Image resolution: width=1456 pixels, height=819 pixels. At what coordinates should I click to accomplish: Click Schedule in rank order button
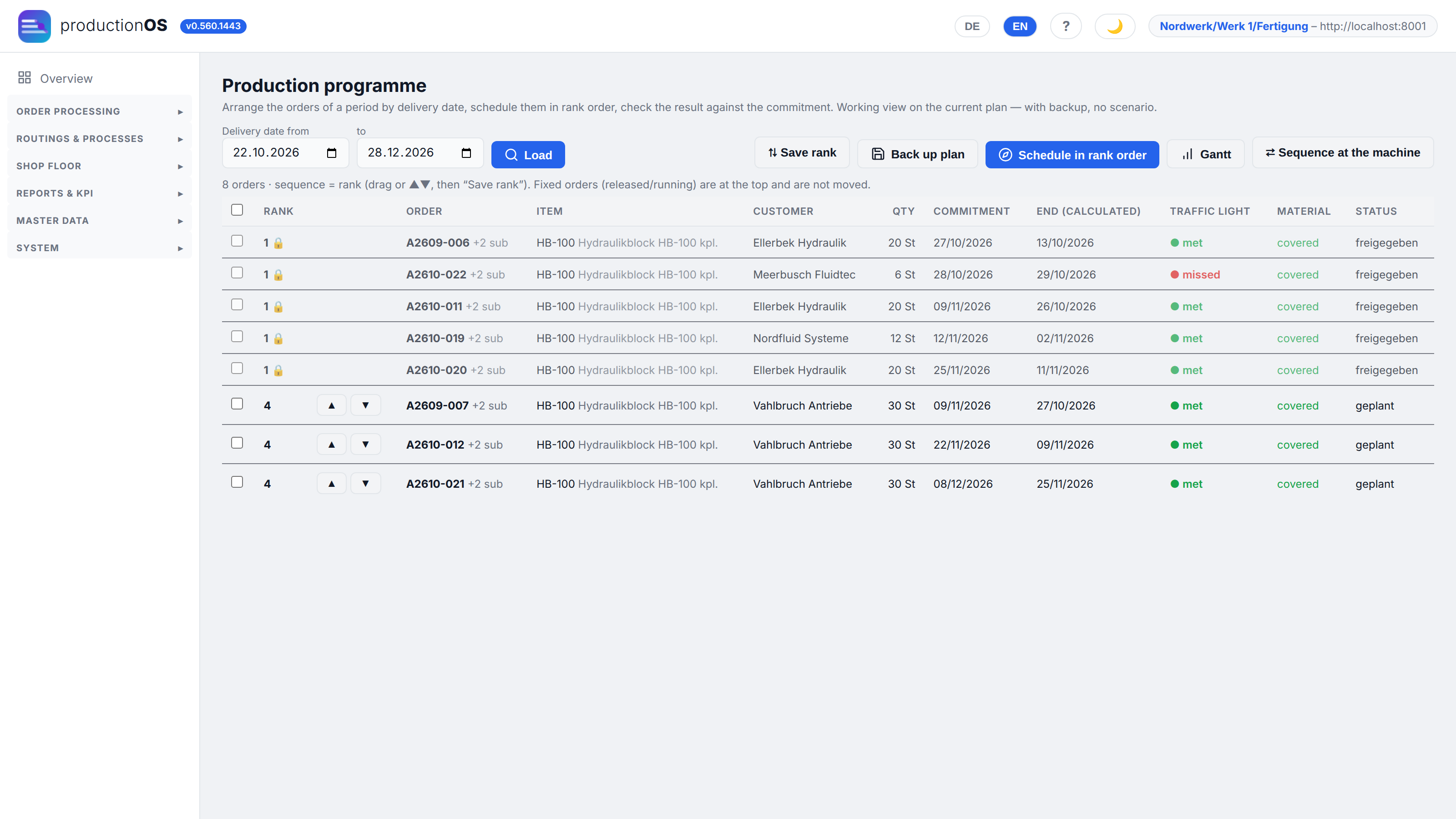tap(1072, 154)
